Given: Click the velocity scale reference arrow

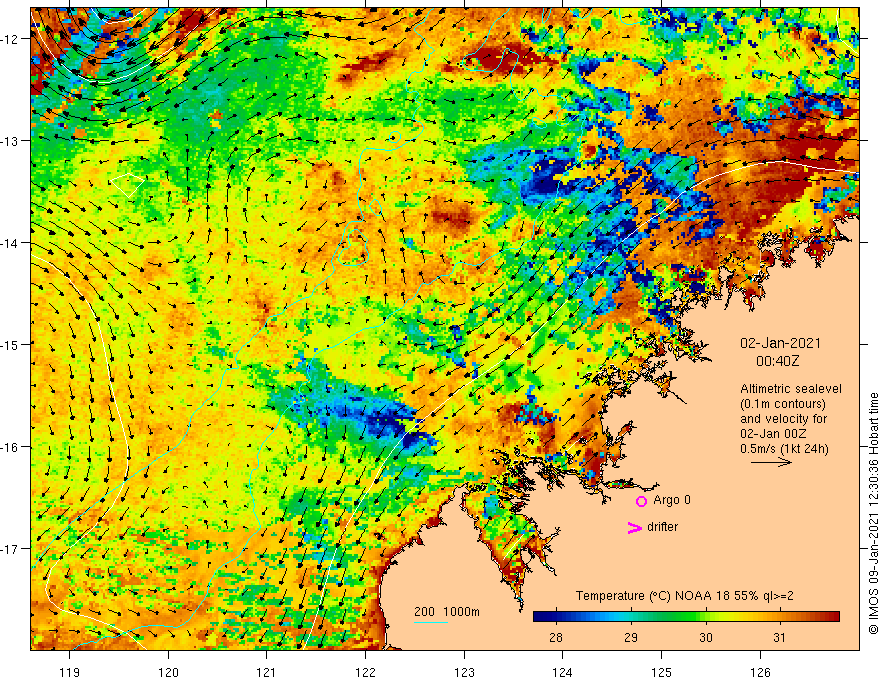Looking at the screenshot, I should coord(771,462).
